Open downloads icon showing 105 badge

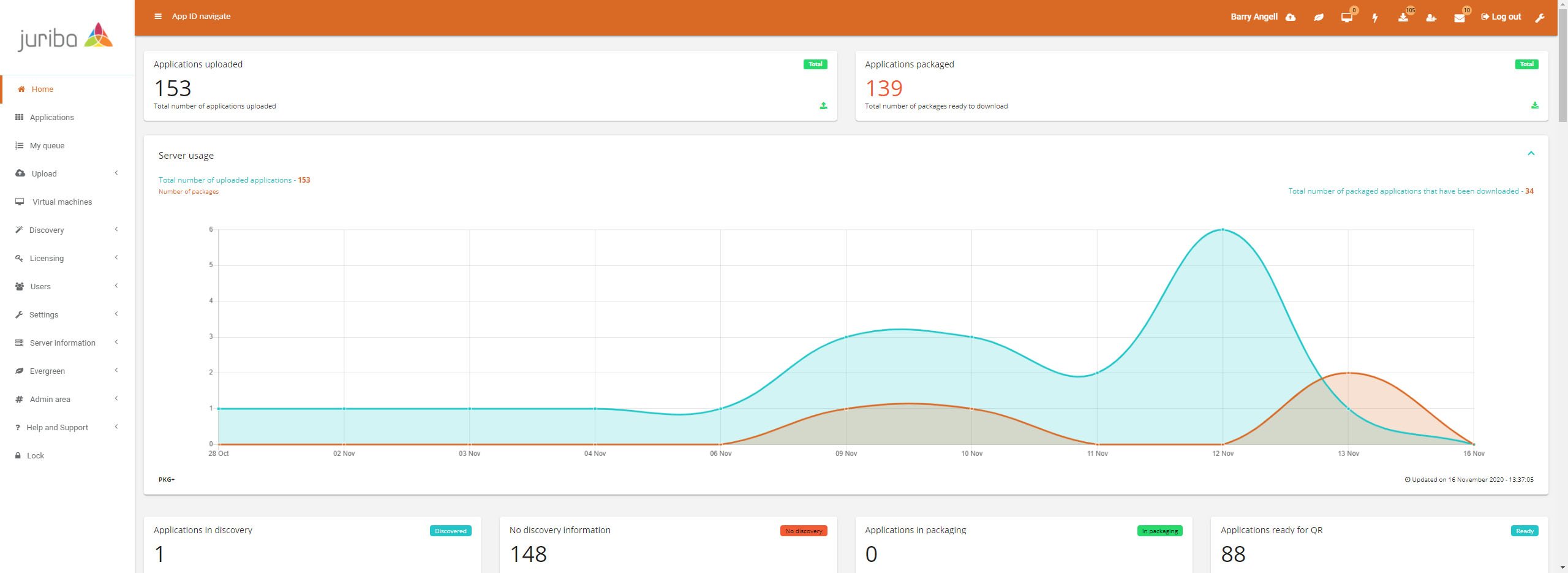(1403, 17)
